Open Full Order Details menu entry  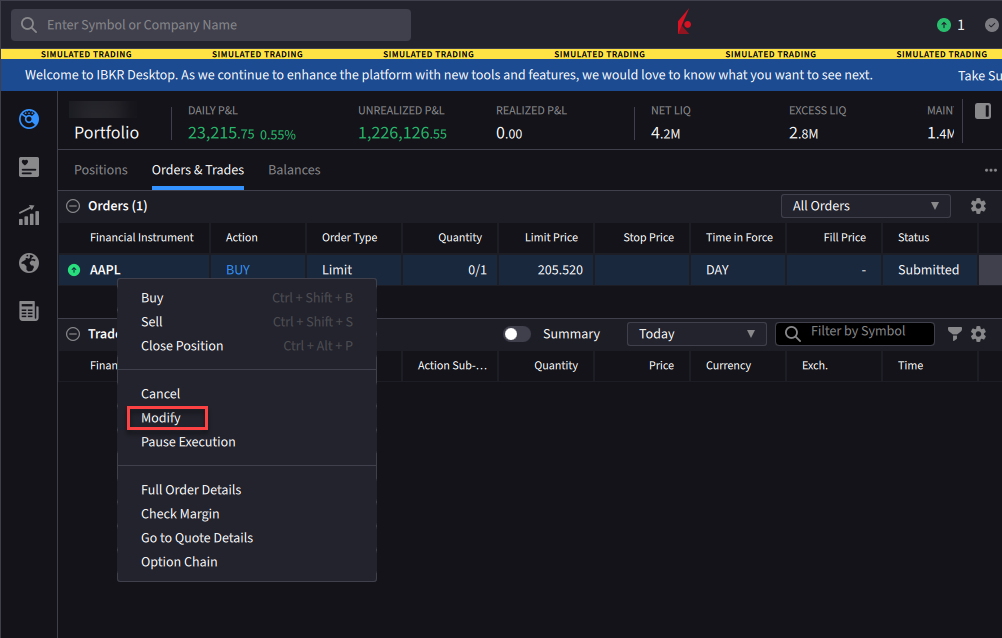[x=247, y=490]
